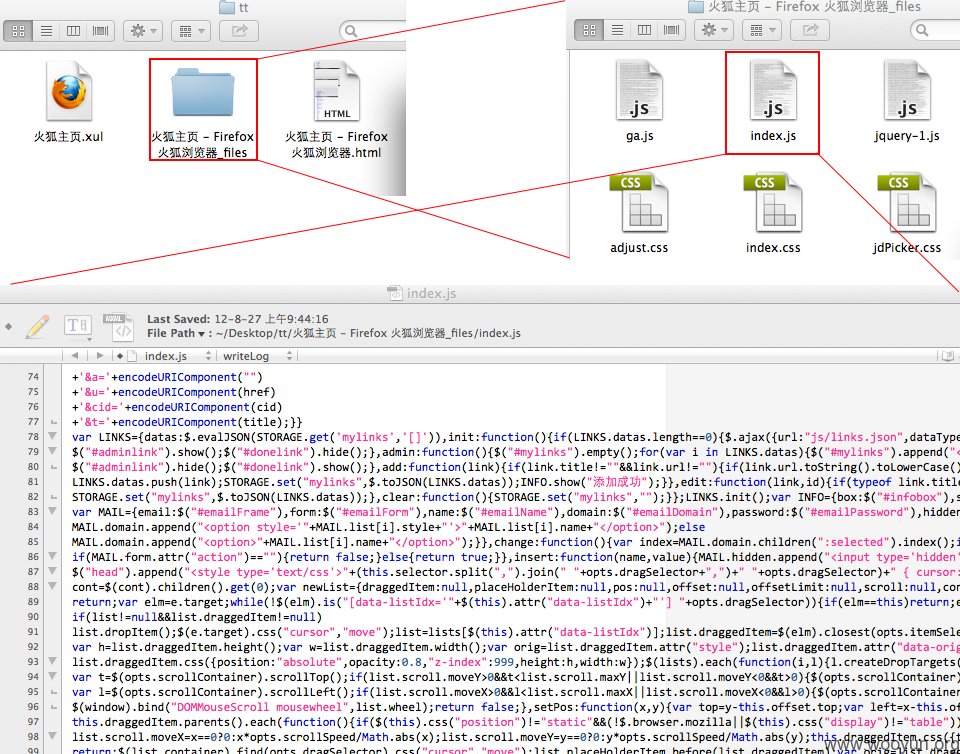Click the pencil edit-state icon in editor
This screenshot has width=960, height=754.
click(37, 326)
